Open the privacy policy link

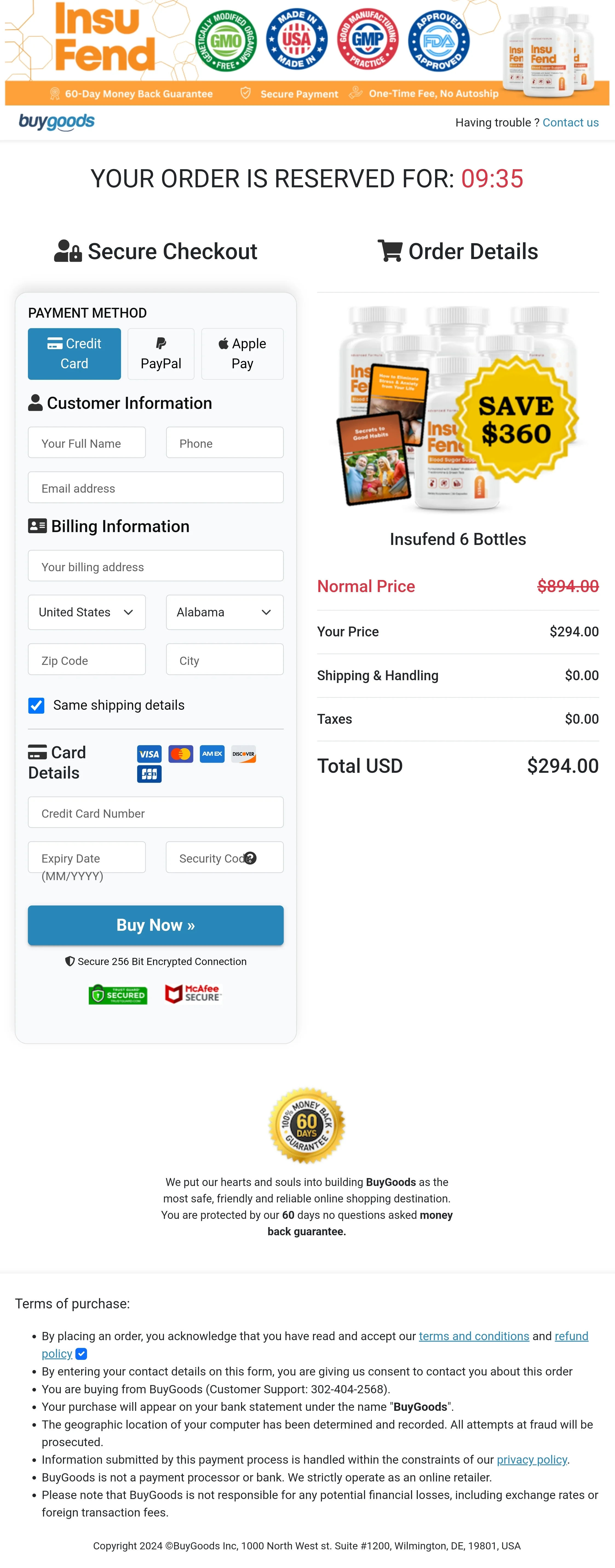point(531,1459)
